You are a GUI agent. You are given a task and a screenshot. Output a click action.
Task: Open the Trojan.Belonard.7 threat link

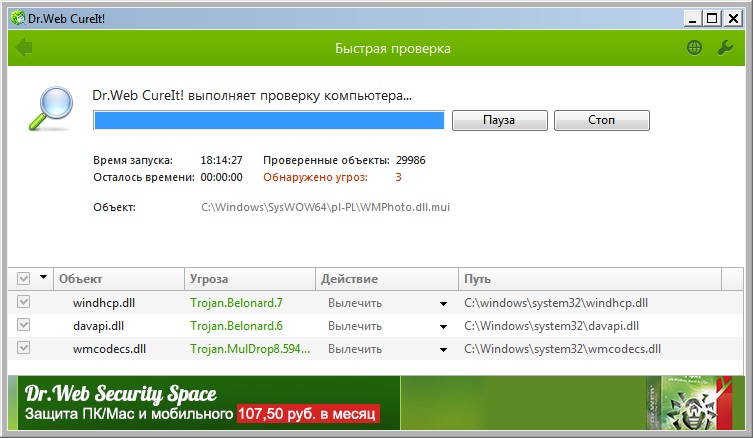236,303
